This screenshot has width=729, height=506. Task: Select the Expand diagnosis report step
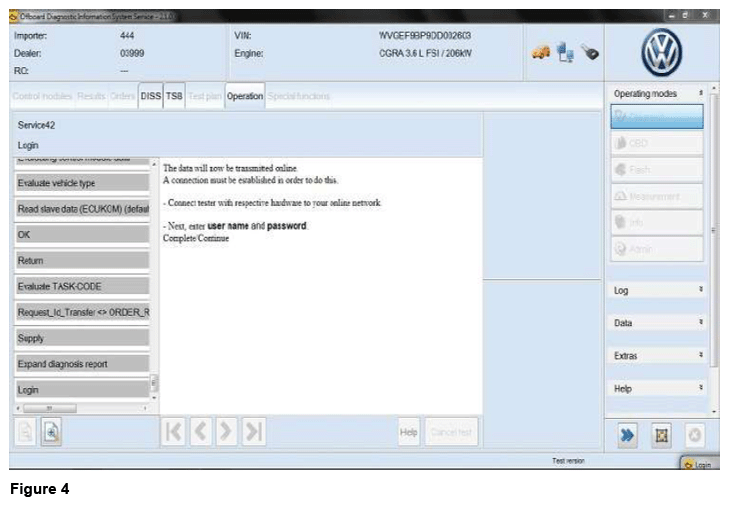click(x=82, y=364)
